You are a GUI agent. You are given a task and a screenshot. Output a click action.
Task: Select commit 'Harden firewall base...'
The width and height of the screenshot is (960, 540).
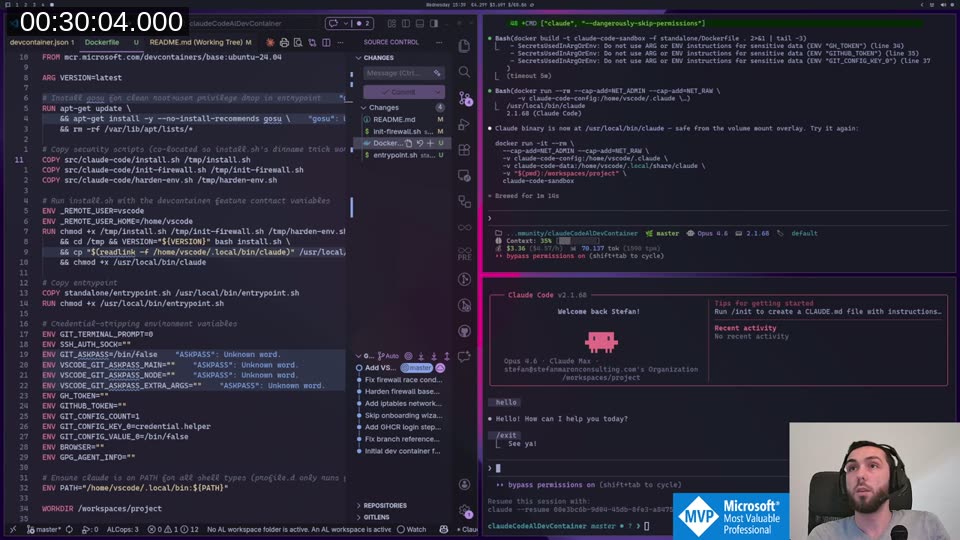pyautogui.click(x=401, y=391)
